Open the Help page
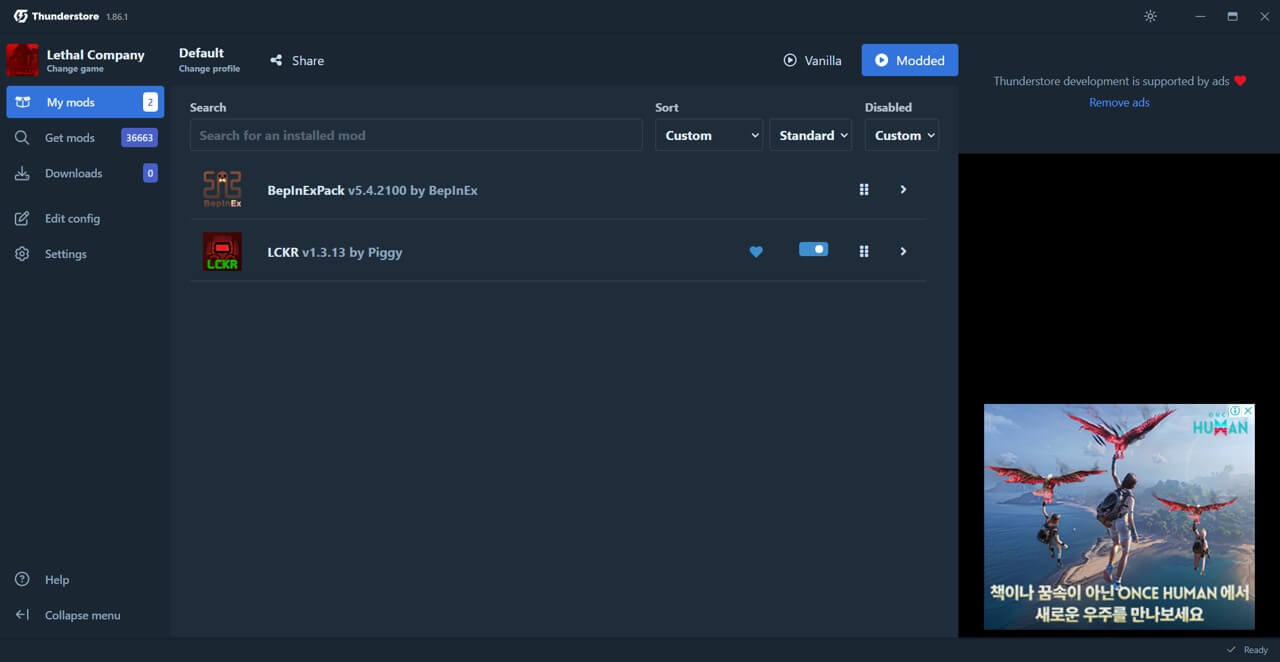The width and height of the screenshot is (1280, 662). point(85,580)
